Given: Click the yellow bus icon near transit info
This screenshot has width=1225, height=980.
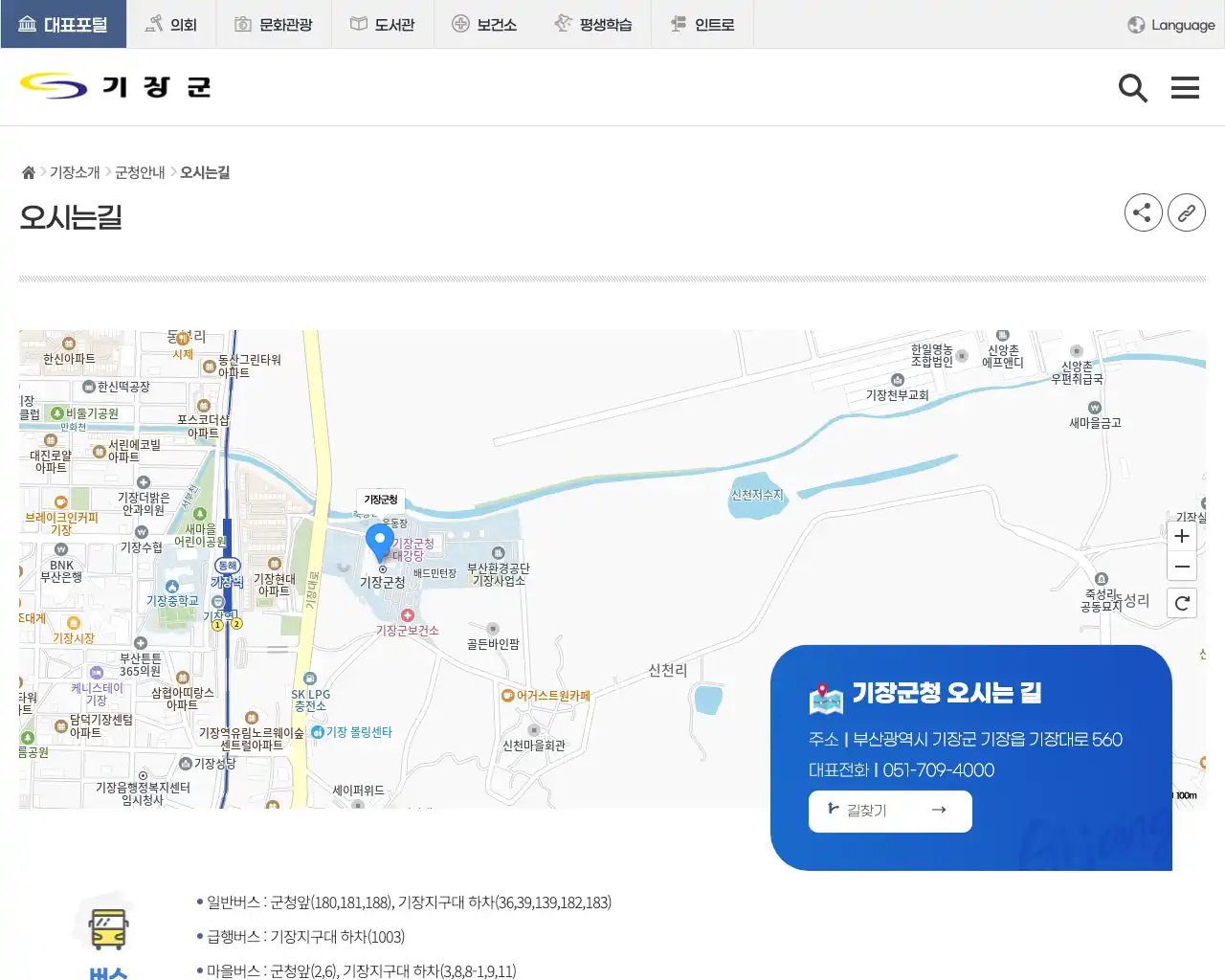Looking at the screenshot, I should click(106, 925).
